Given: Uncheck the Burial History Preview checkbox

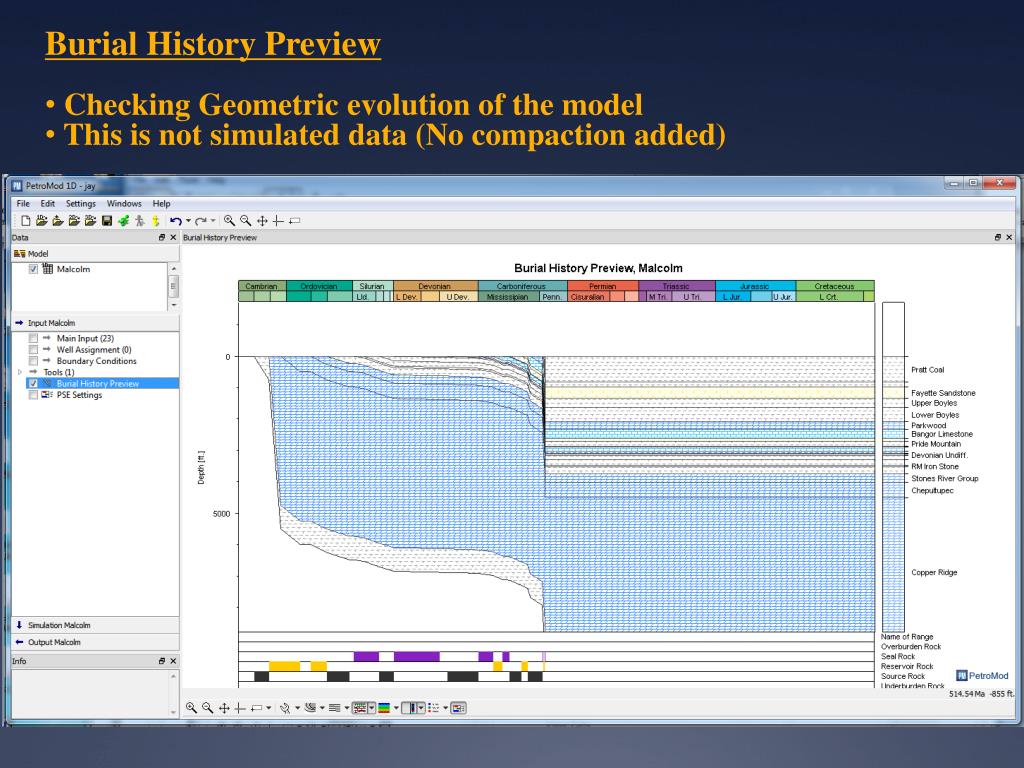Looking at the screenshot, I should pos(33,383).
